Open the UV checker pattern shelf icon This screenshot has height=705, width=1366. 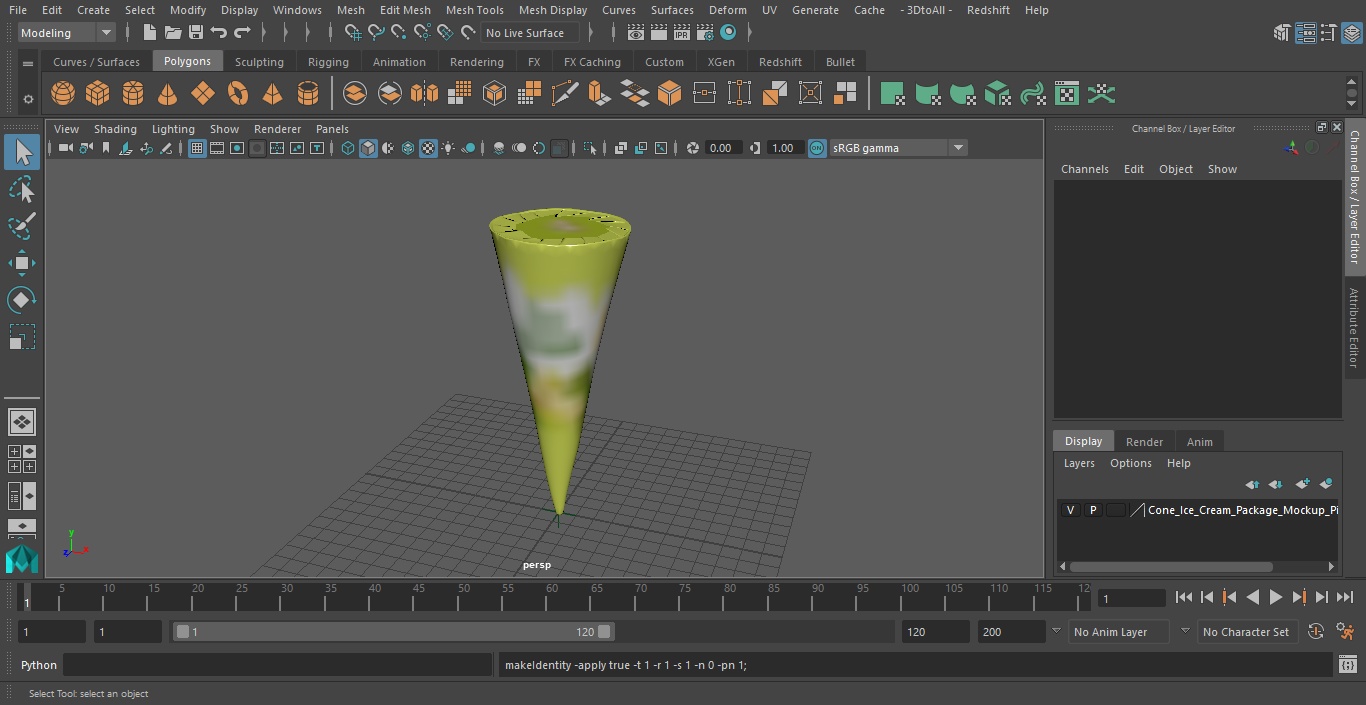coord(1067,94)
